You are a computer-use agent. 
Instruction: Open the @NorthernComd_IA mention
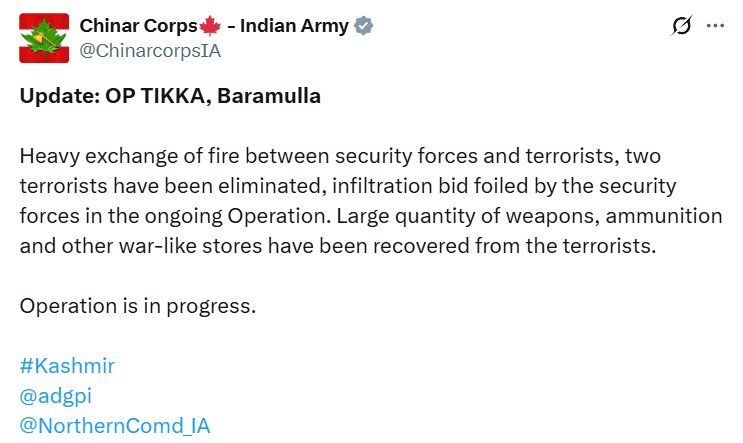(115, 425)
